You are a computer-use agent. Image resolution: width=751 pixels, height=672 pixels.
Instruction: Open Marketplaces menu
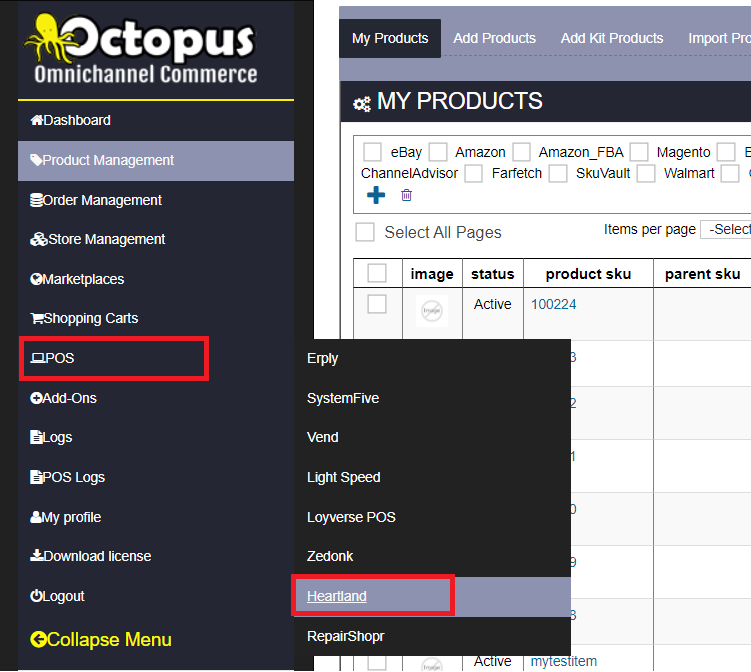click(x=156, y=279)
